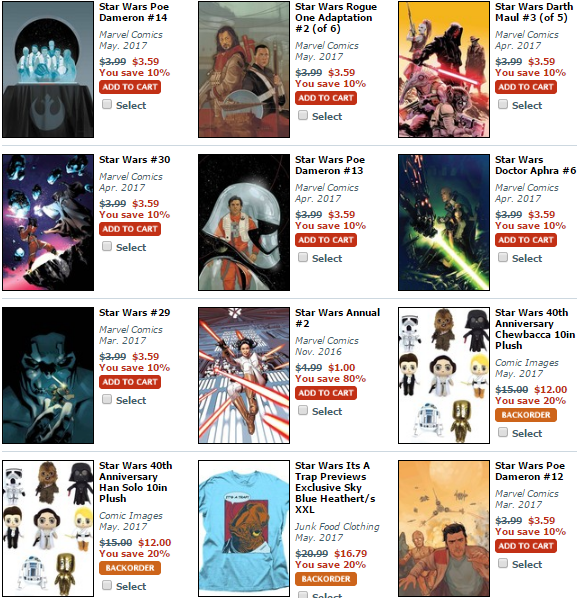Add Star Wars Annual #2 to cart
This screenshot has height=598, width=582.
[326, 393]
